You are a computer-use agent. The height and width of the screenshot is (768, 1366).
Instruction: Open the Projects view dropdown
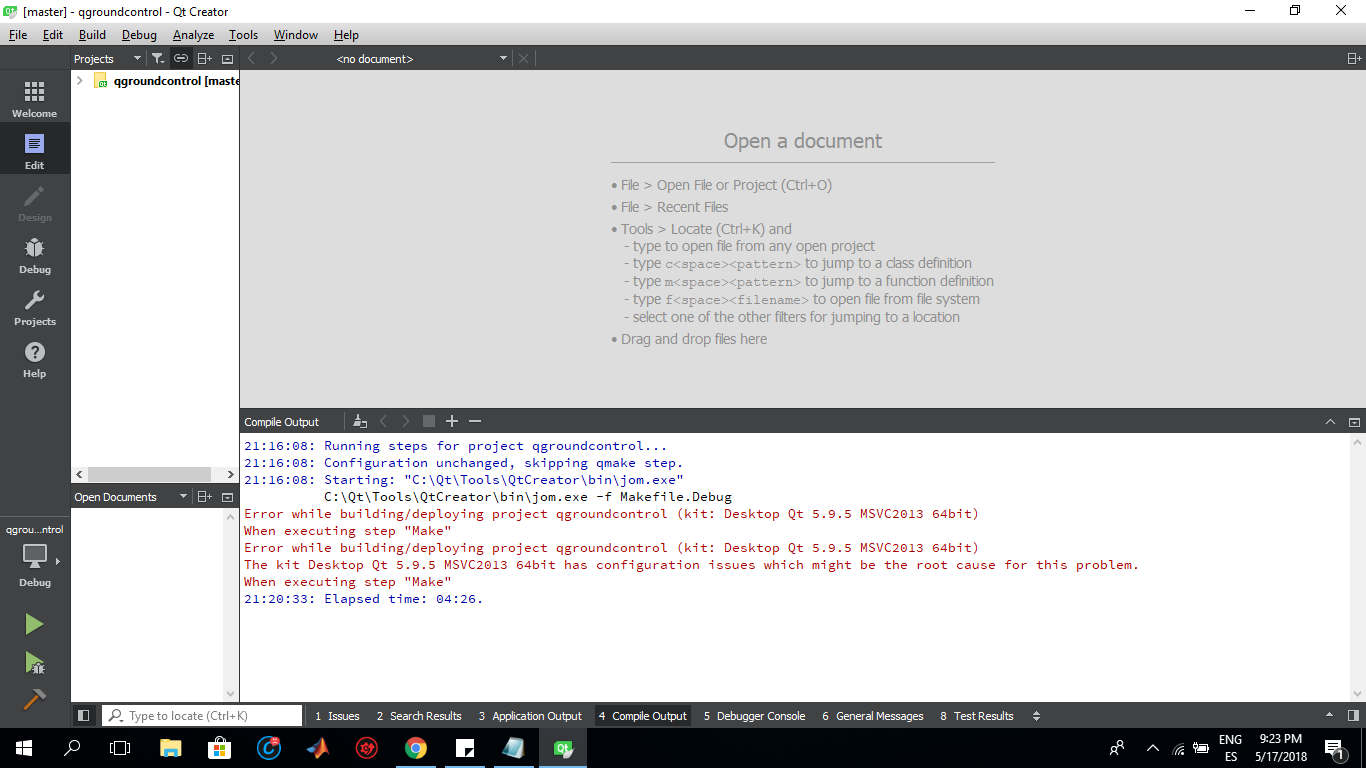tap(108, 59)
